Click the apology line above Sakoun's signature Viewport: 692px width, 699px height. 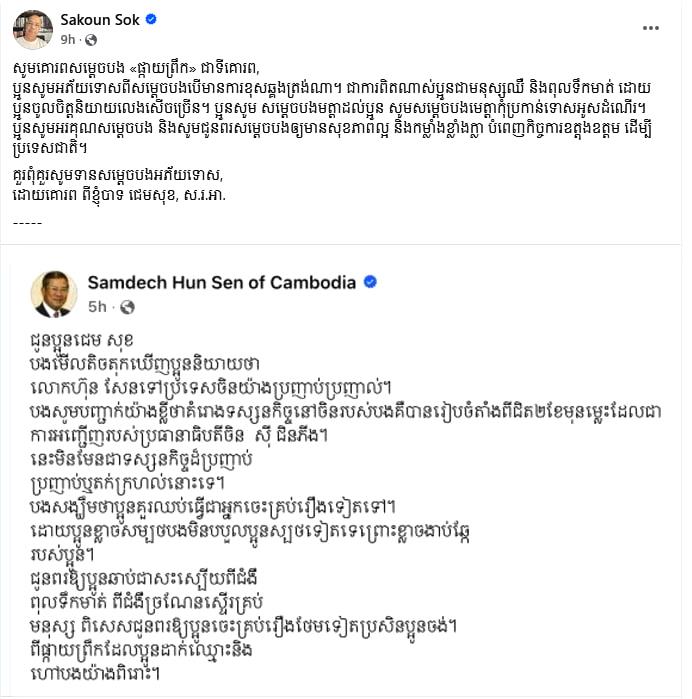pos(118,175)
